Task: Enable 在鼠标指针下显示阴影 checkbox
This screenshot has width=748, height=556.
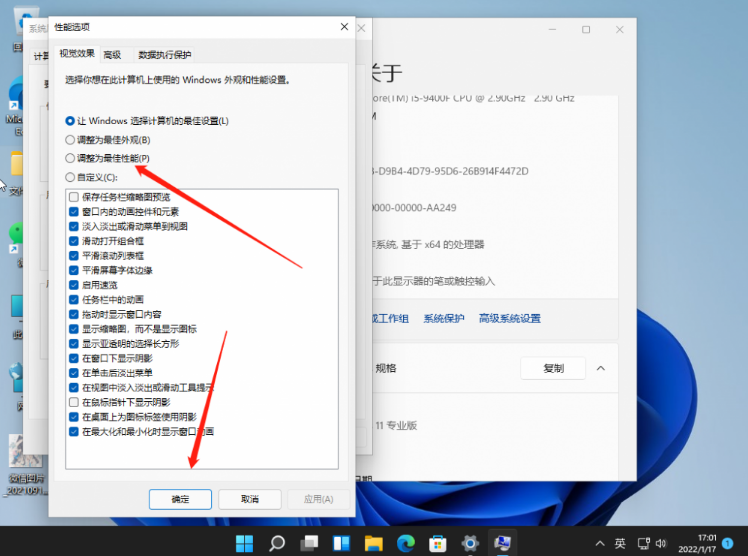Action: pos(74,402)
